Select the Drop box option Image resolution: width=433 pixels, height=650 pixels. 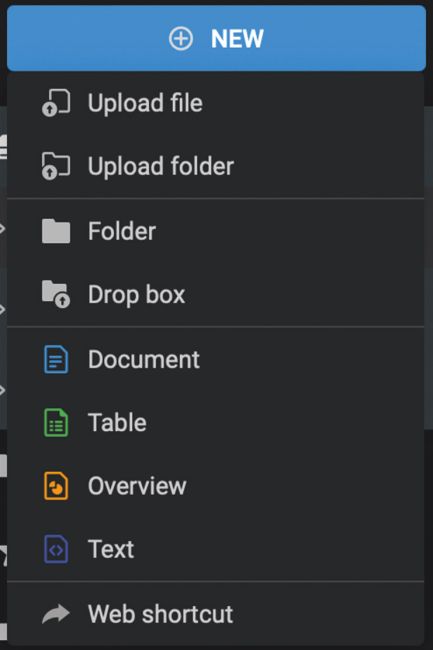coord(215,294)
